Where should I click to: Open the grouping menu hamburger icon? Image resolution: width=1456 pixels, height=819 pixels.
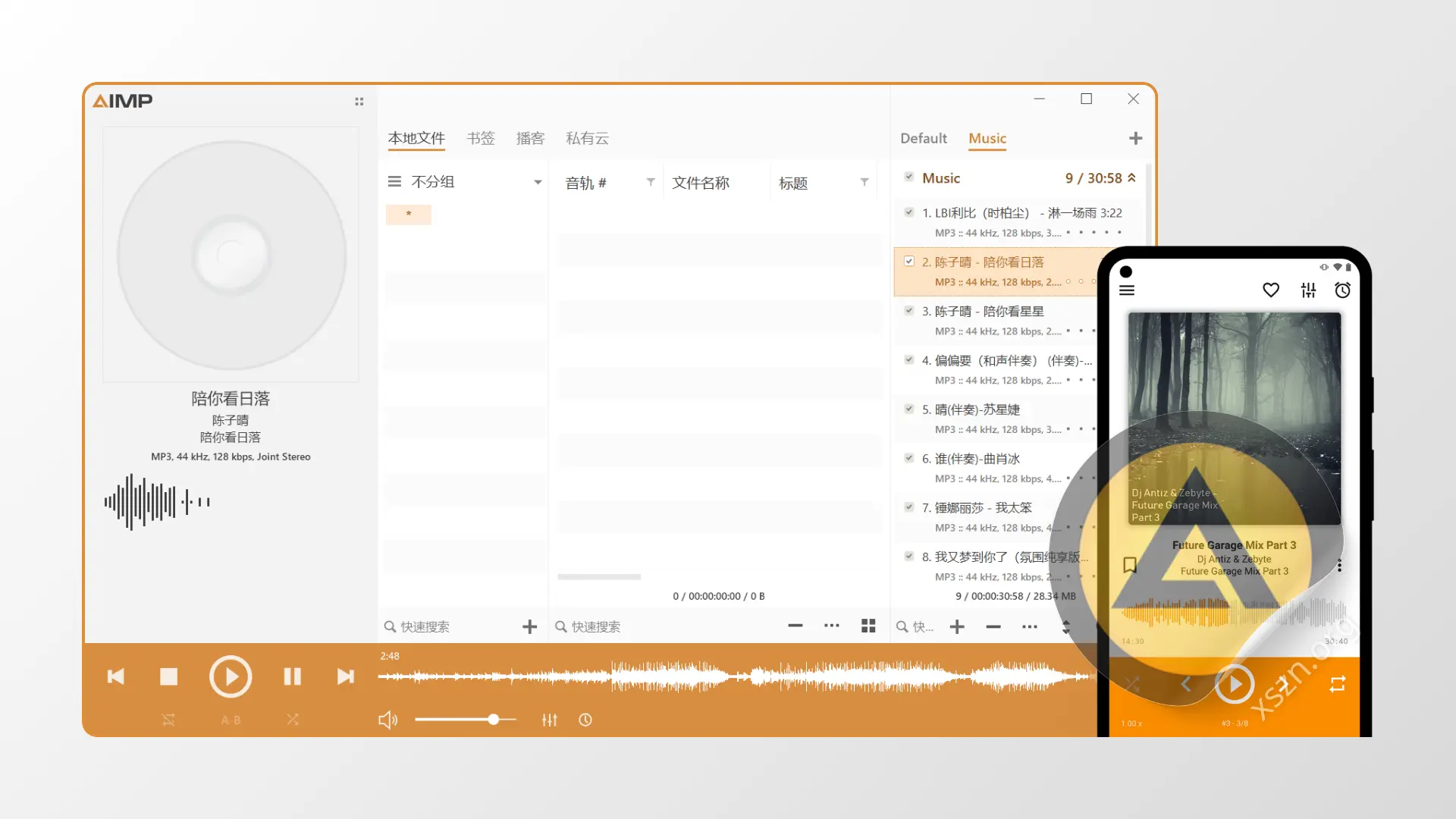click(394, 181)
